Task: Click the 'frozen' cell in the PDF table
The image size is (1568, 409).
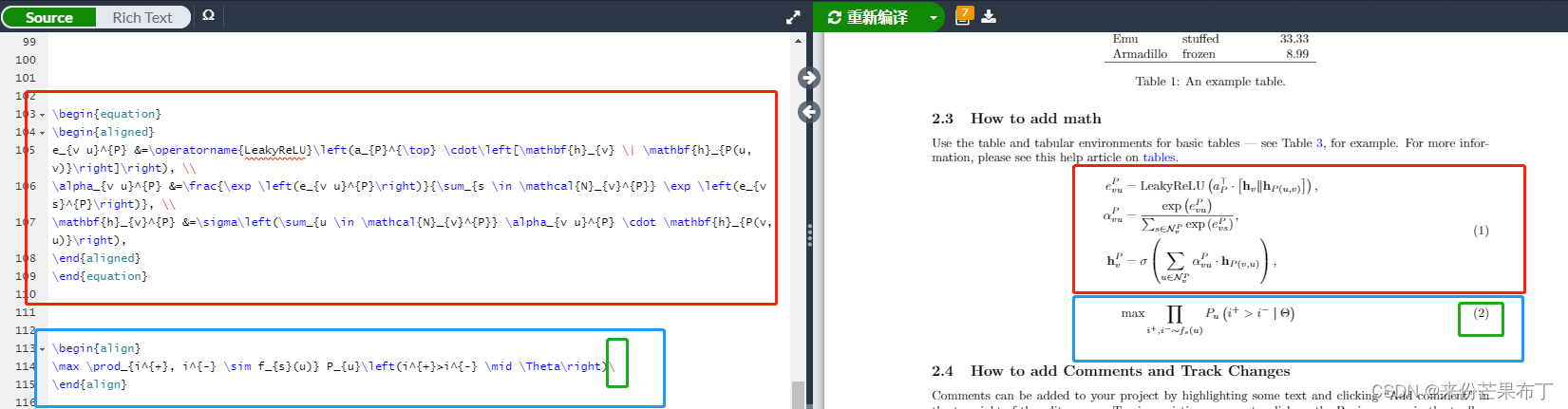Action: click(1199, 54)
